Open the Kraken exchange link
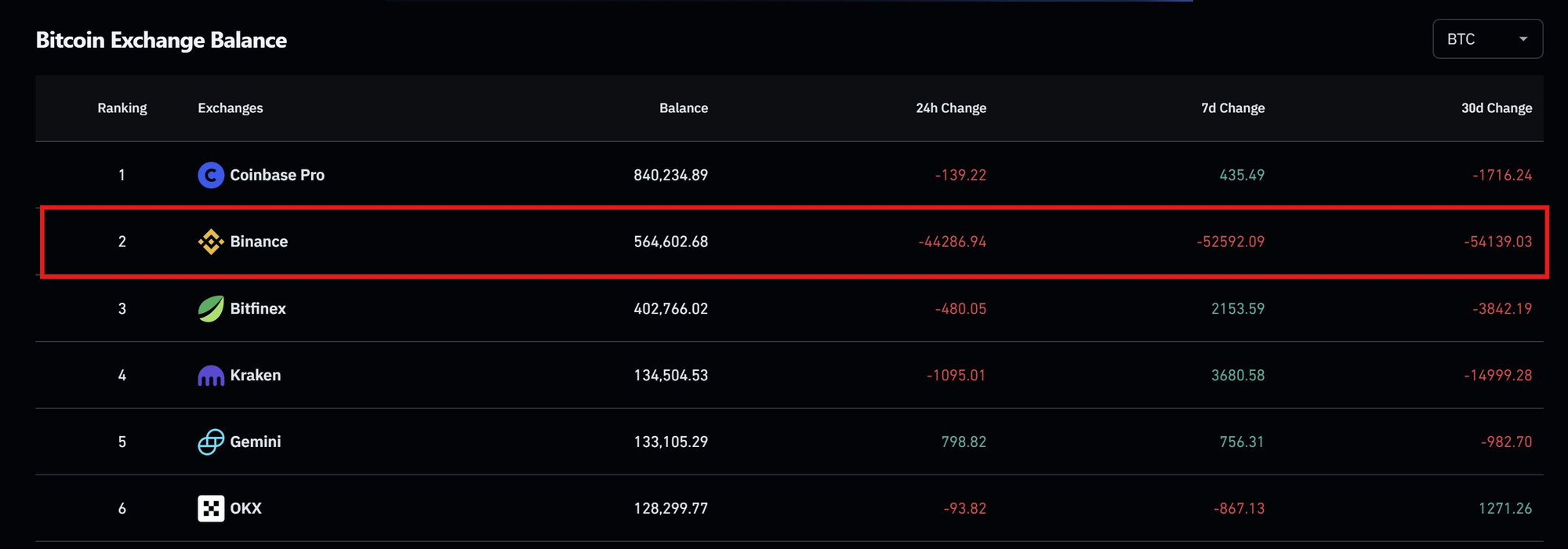The width and height of the screenshot is (1568, 549). point(256,375)
